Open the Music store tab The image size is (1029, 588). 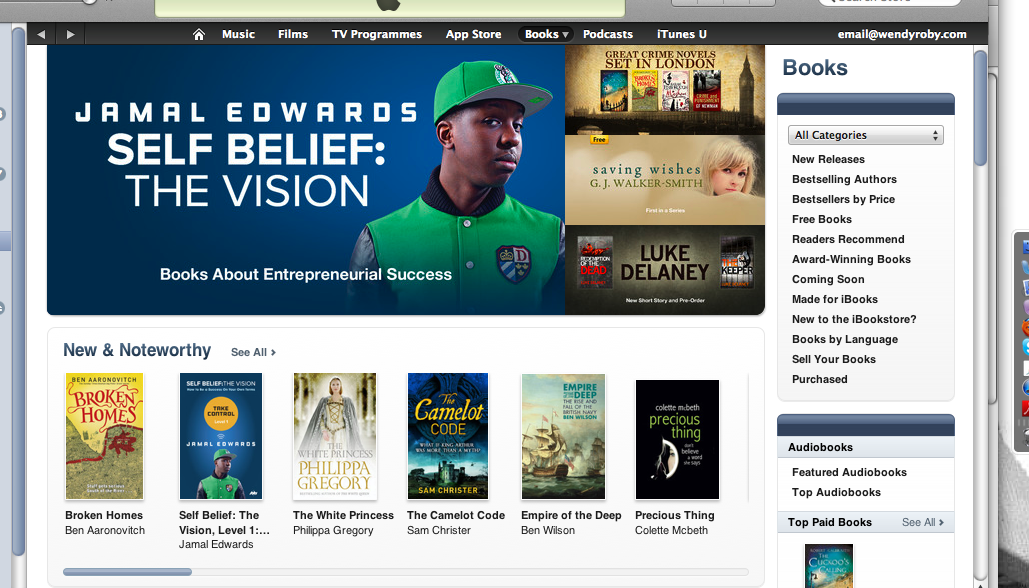pos(238,34)
